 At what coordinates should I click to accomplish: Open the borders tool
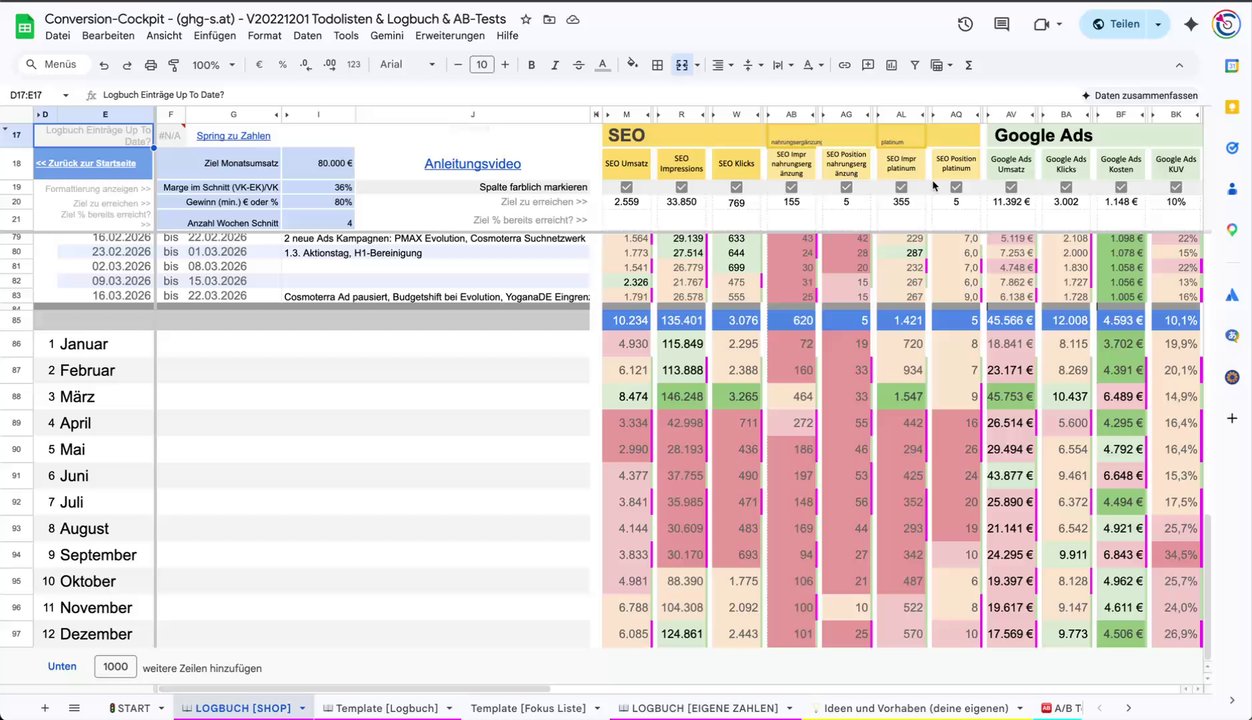(657, 65)
